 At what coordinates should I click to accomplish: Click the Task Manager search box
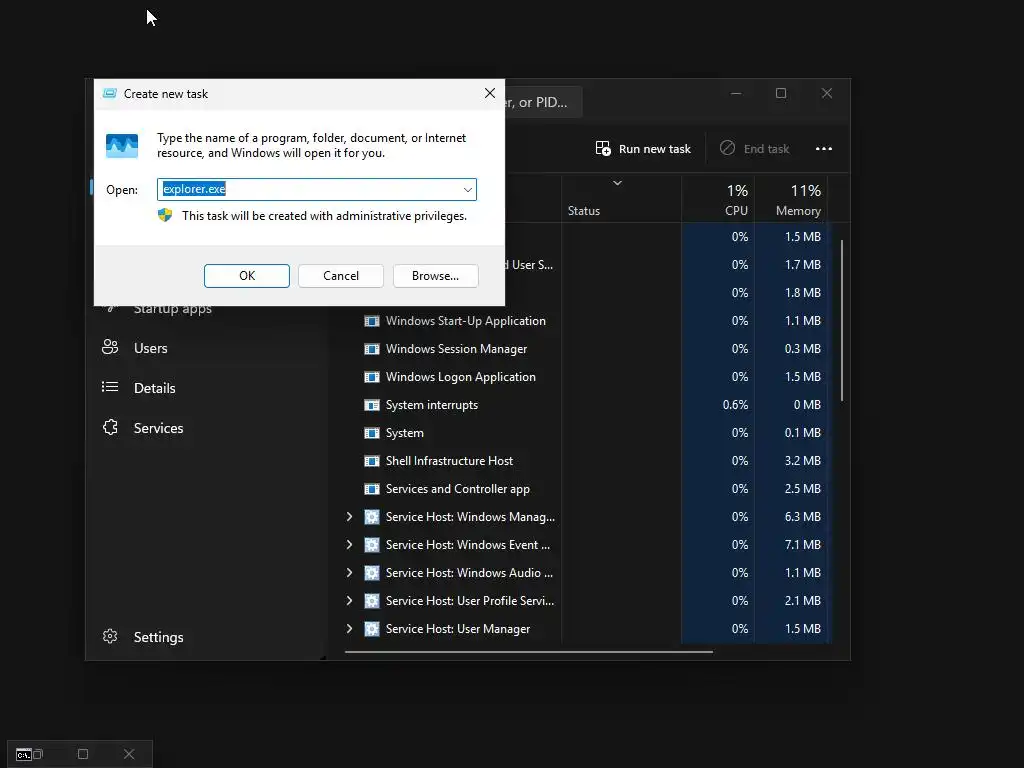click(x=543, y=103)
